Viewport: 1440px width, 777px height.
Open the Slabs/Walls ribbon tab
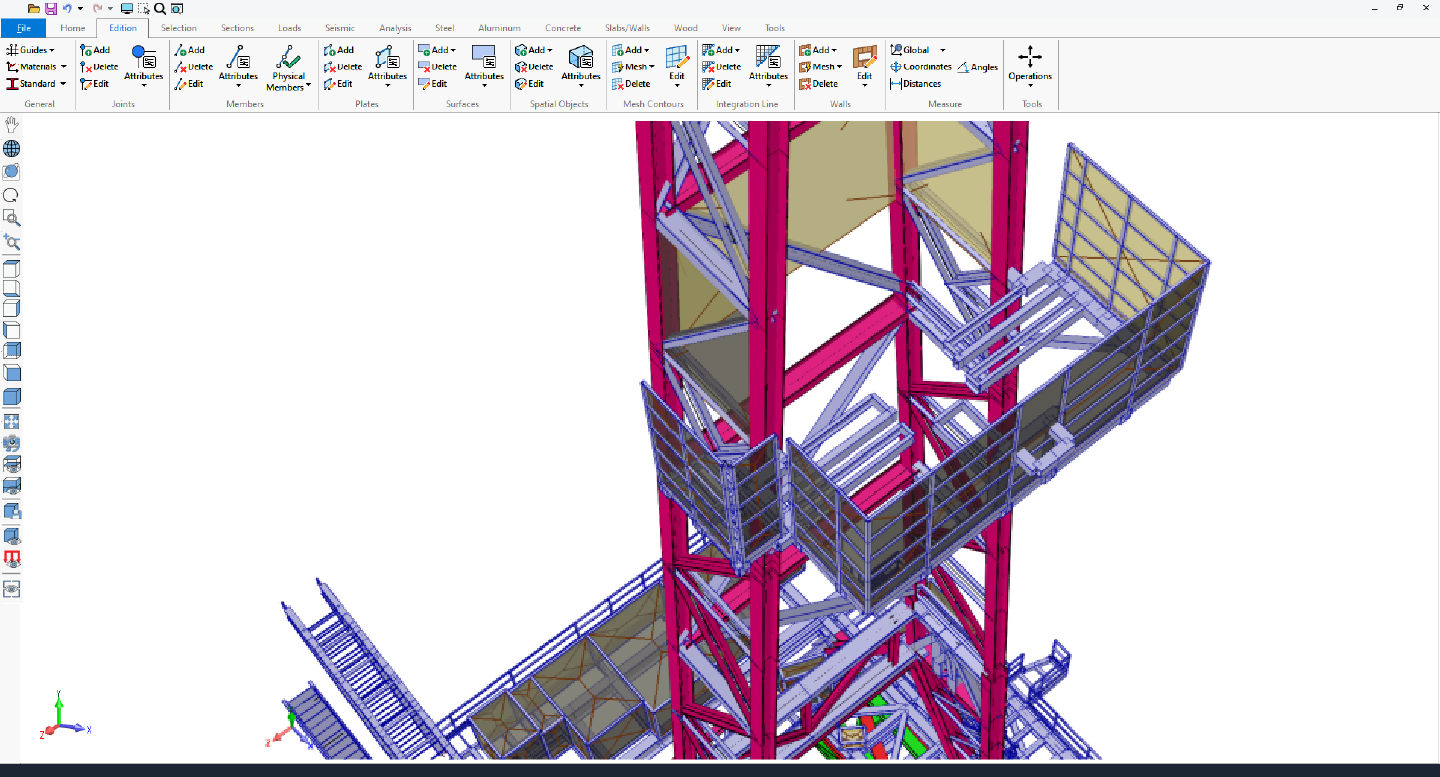[626, 27]
